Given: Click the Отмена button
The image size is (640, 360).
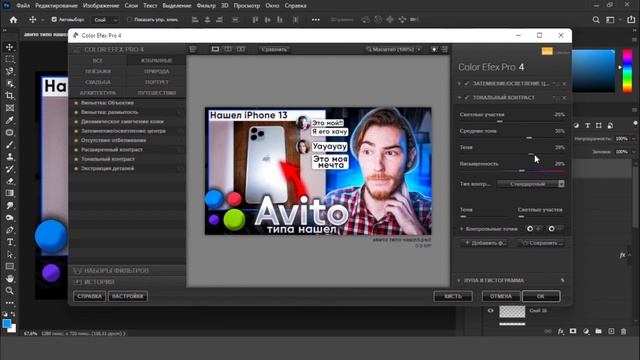Looking at the screenshot, I should pyautogui.click(x=501, y=296).
